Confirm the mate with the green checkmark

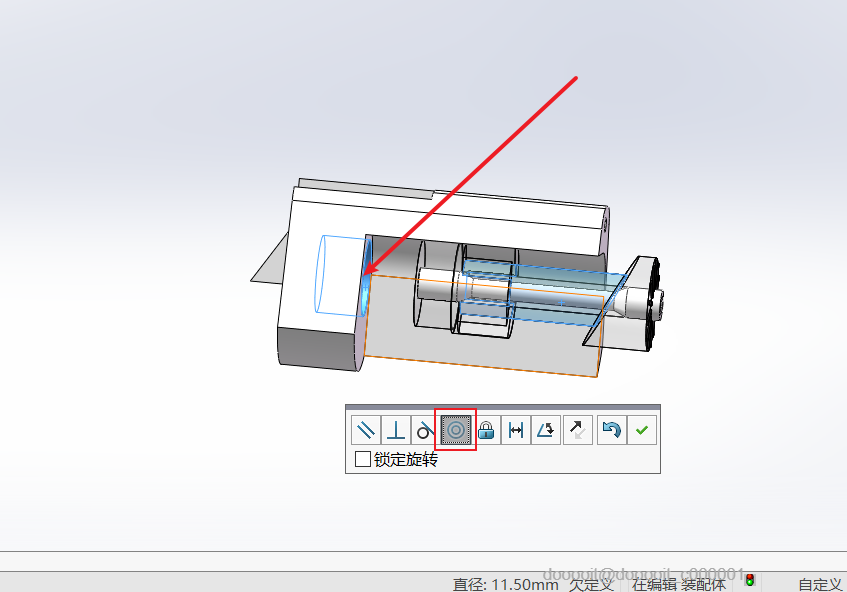click(642, 430)
